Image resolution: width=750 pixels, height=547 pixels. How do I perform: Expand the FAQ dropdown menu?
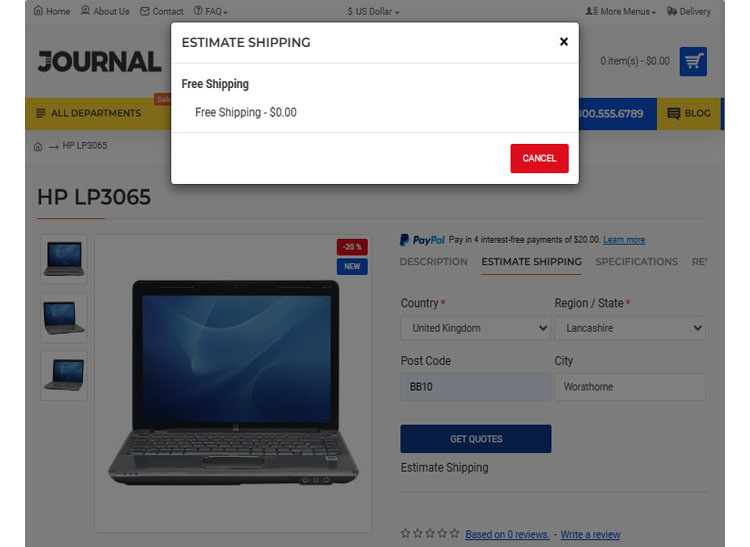click(210, 11)
